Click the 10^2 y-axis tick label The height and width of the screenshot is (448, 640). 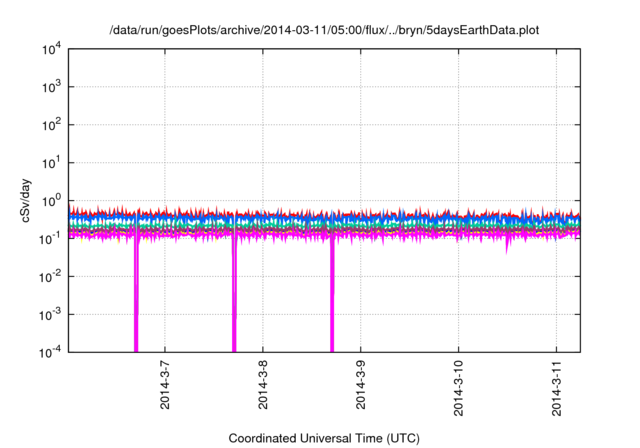(51, 125)
